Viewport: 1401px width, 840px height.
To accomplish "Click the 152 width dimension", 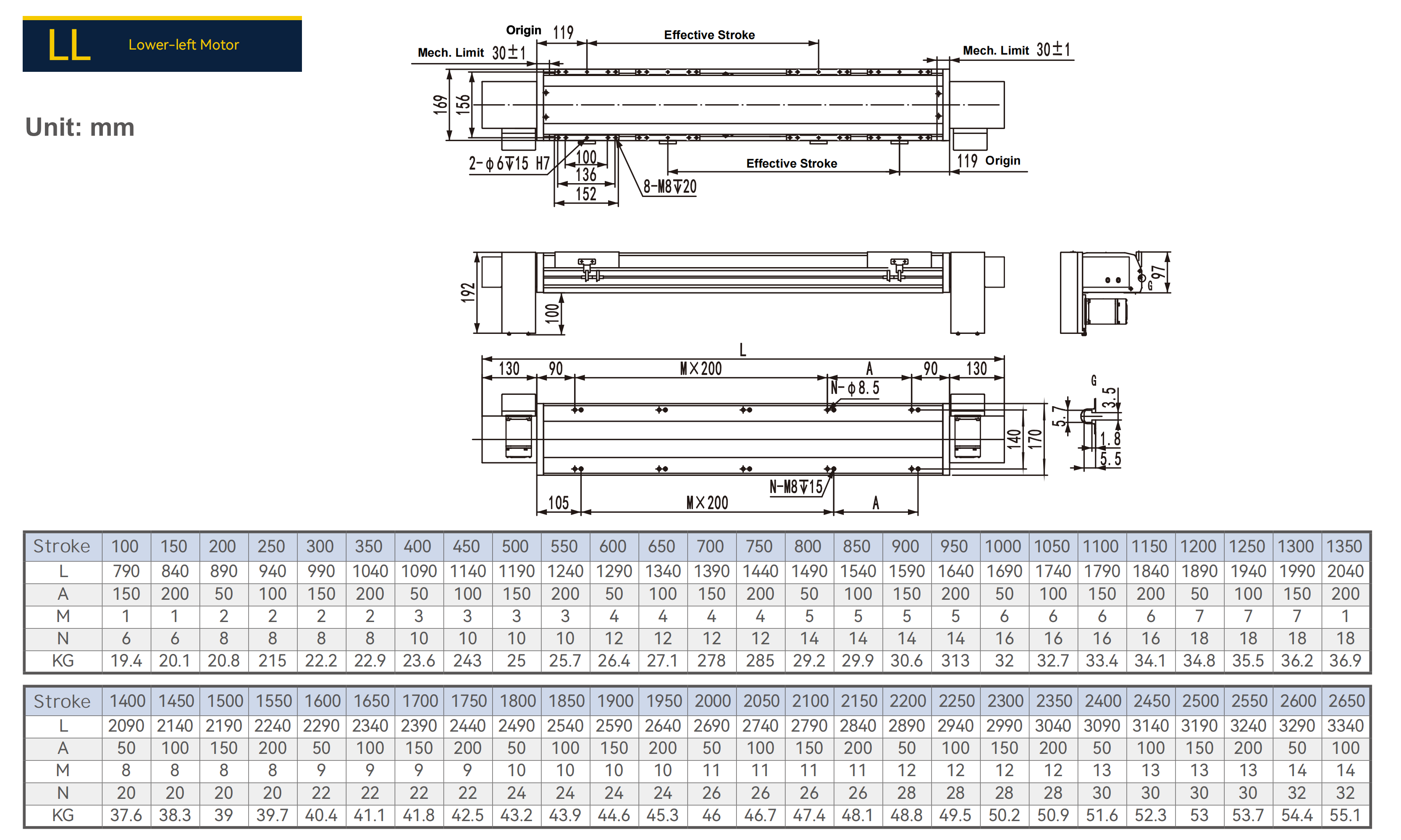I will [x=585, y=194].
